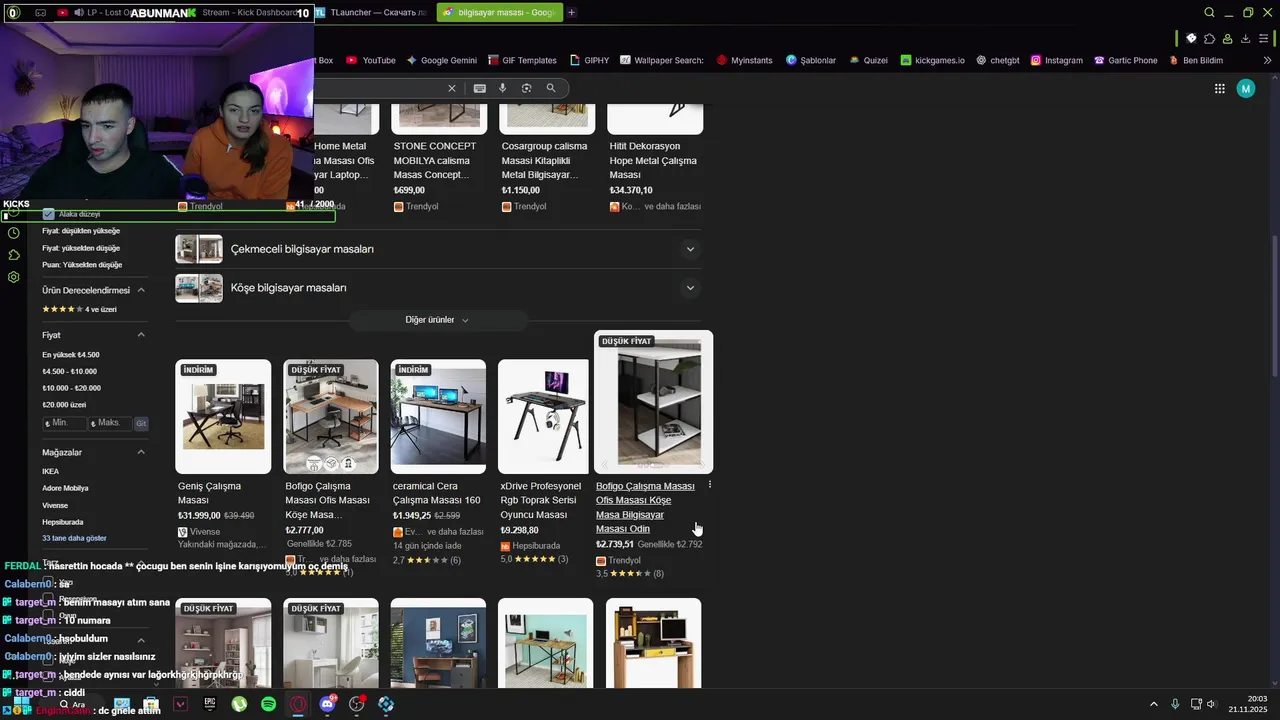The image size is (1280, 720).
Task: Open Google Gemini bookmark
Action: [440, 60]
